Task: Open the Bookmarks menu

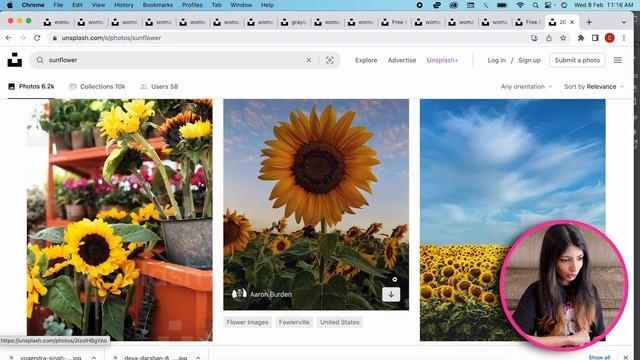Action: point(158,5)
